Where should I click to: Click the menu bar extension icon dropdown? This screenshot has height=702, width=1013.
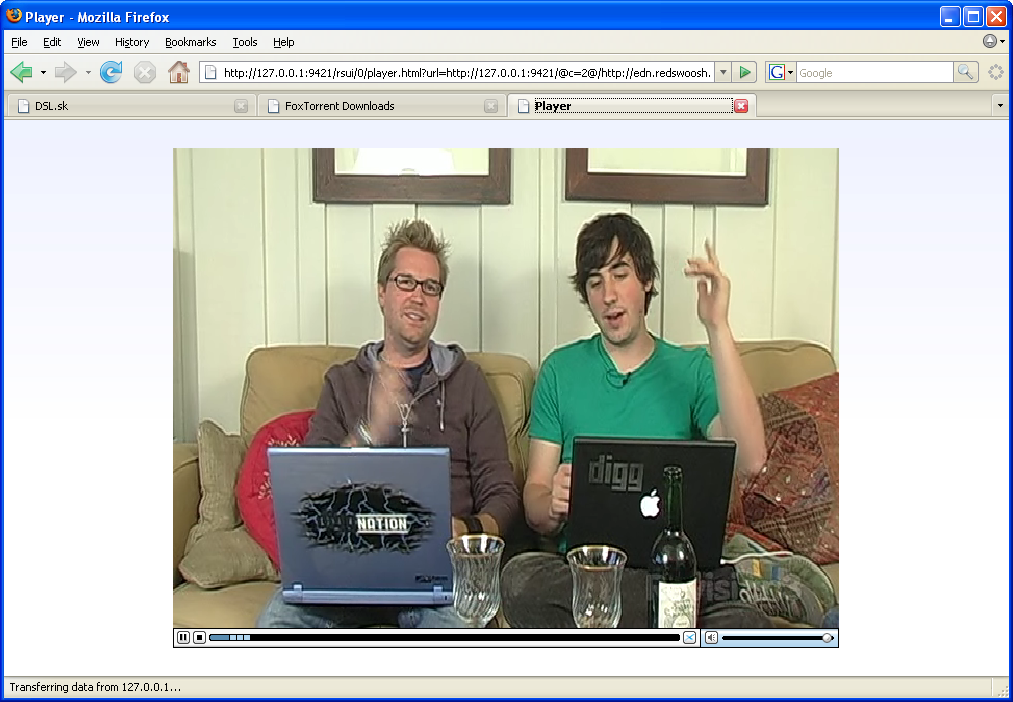(994, 41)
